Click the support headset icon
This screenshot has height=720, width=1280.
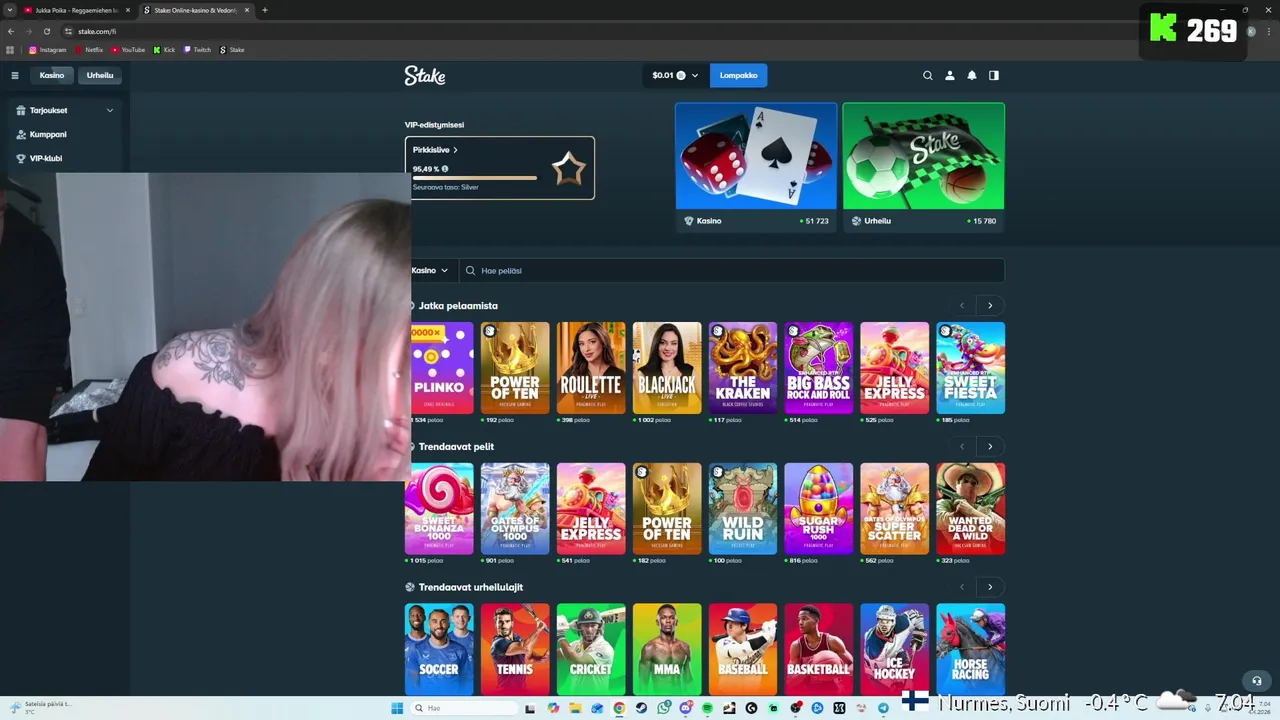tap(1257, 681)
